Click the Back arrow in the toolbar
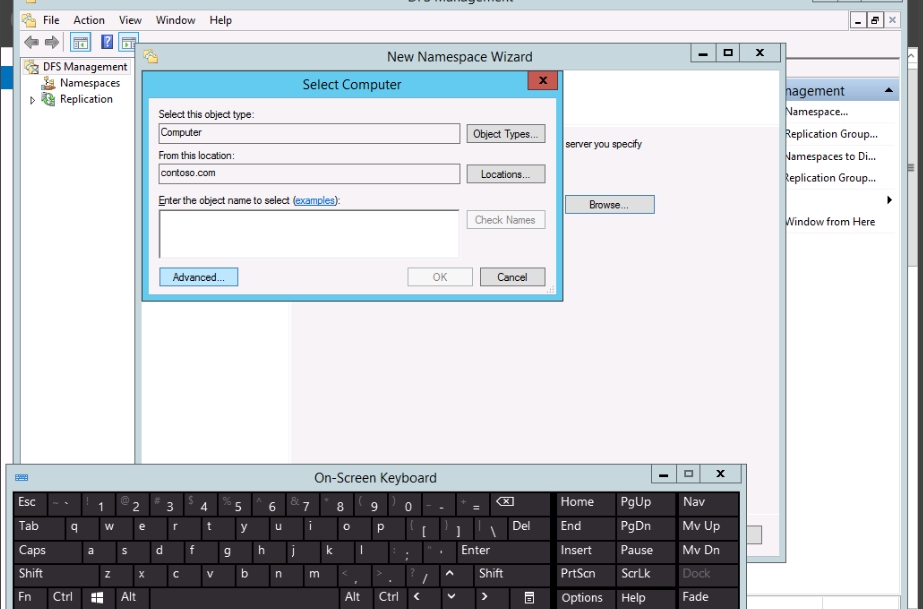Screen dimensions: 923x609 point(31,42)
